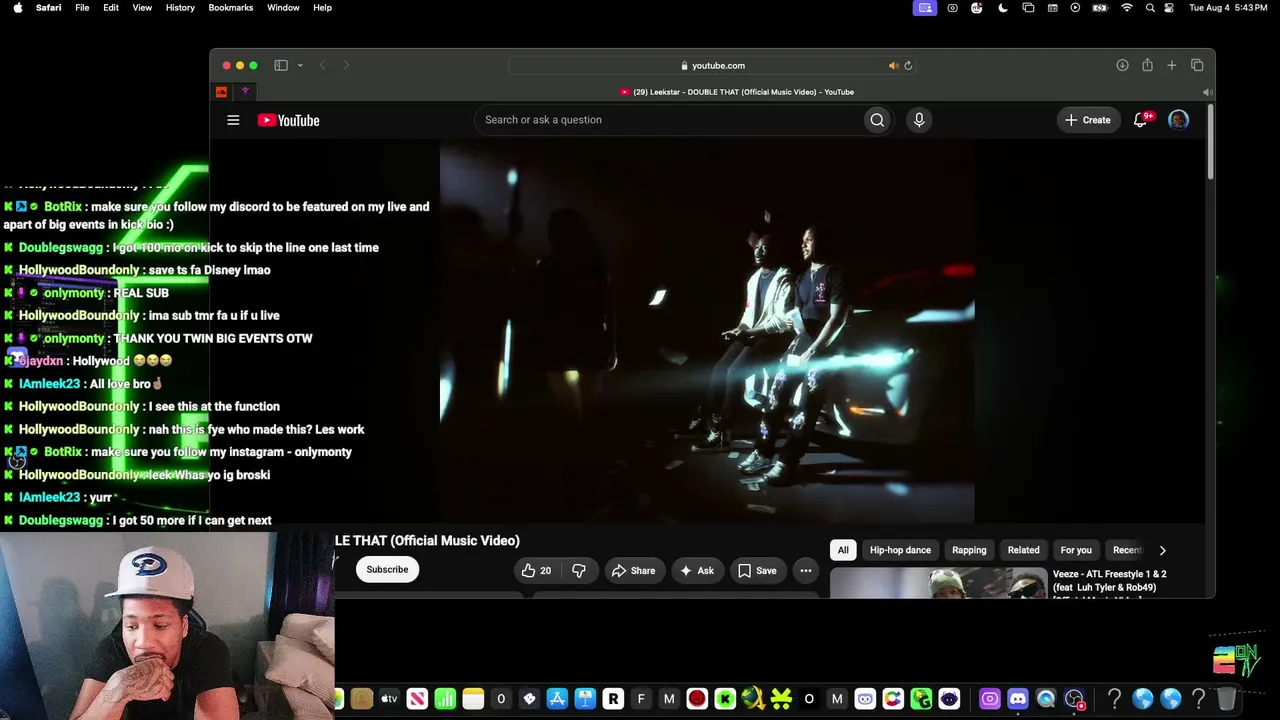Open Discord from the Dock

click(1017, 699)
